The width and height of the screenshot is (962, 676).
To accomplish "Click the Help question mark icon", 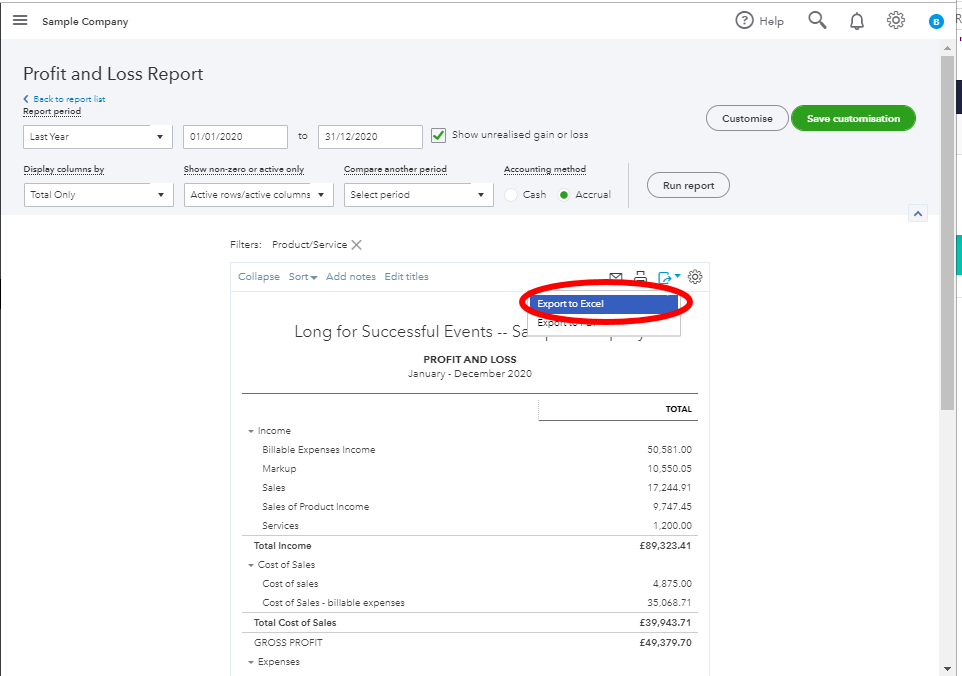I will click(x=744, y=21).
